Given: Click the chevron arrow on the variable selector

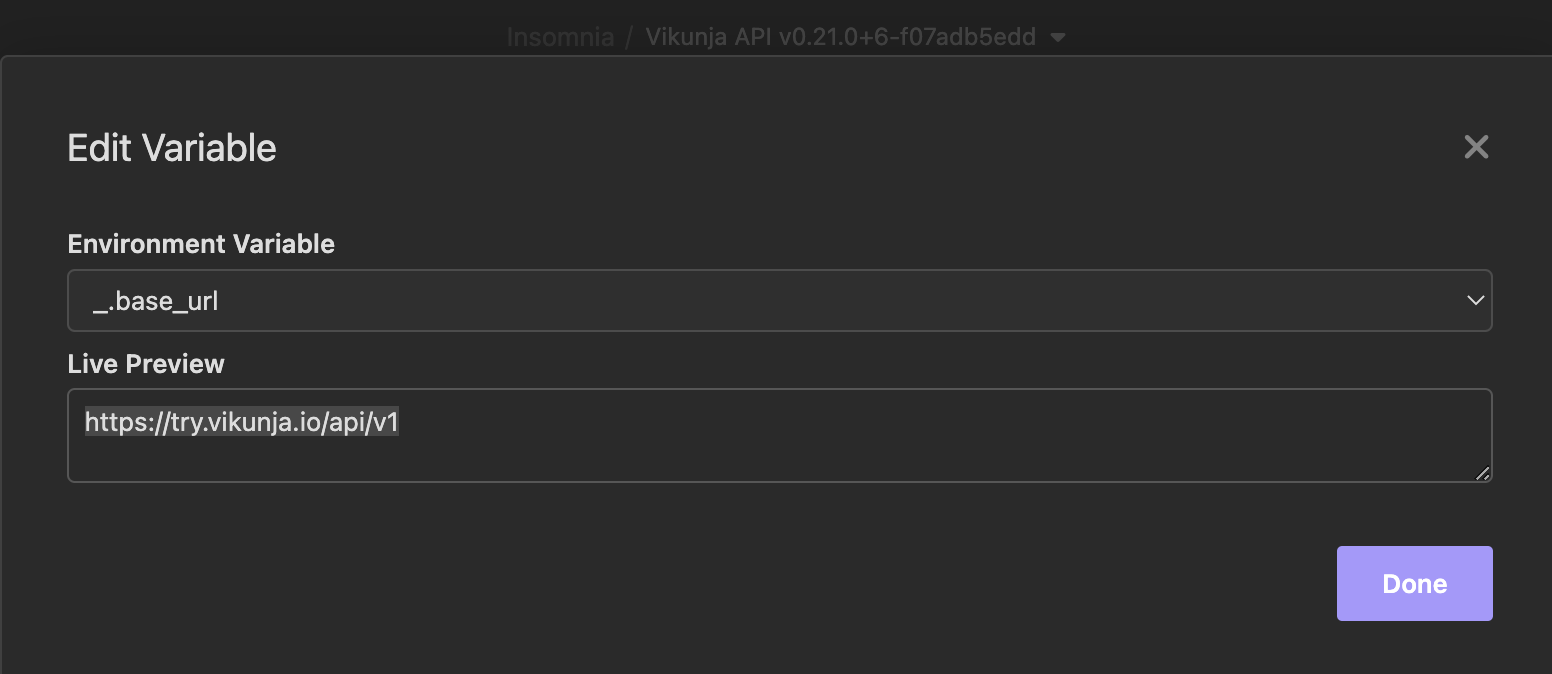Looking at the screenshot, I should pos(1475,300).
